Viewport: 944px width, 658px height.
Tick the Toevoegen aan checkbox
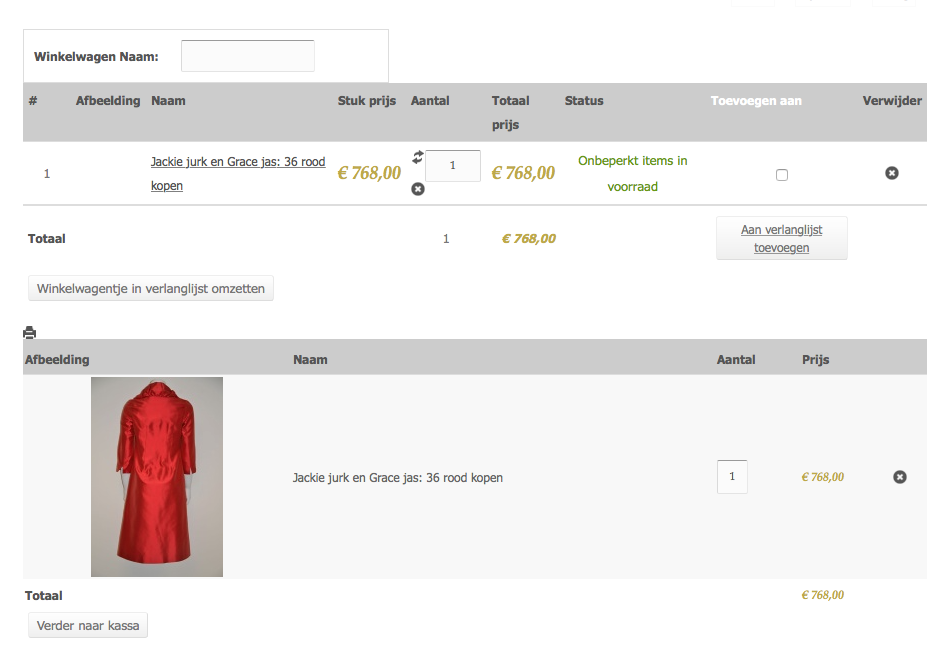[782, 175]
